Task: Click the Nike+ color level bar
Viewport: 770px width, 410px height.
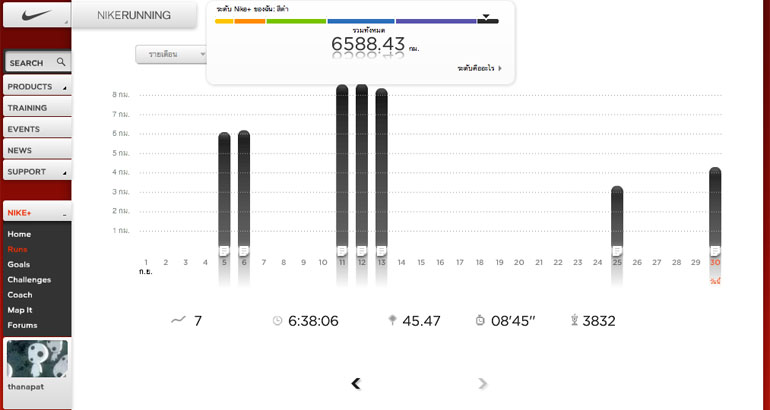Action: 355,21
